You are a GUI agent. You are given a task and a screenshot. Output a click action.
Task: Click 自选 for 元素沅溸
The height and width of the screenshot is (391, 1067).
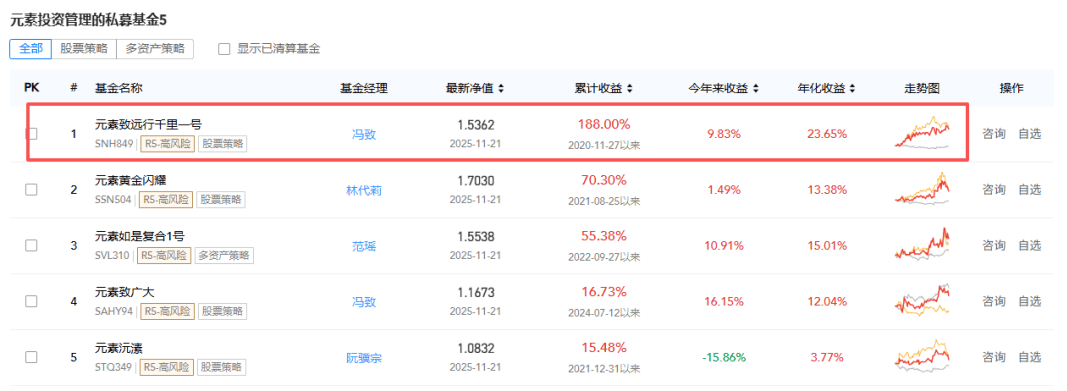pos(1030,357)
